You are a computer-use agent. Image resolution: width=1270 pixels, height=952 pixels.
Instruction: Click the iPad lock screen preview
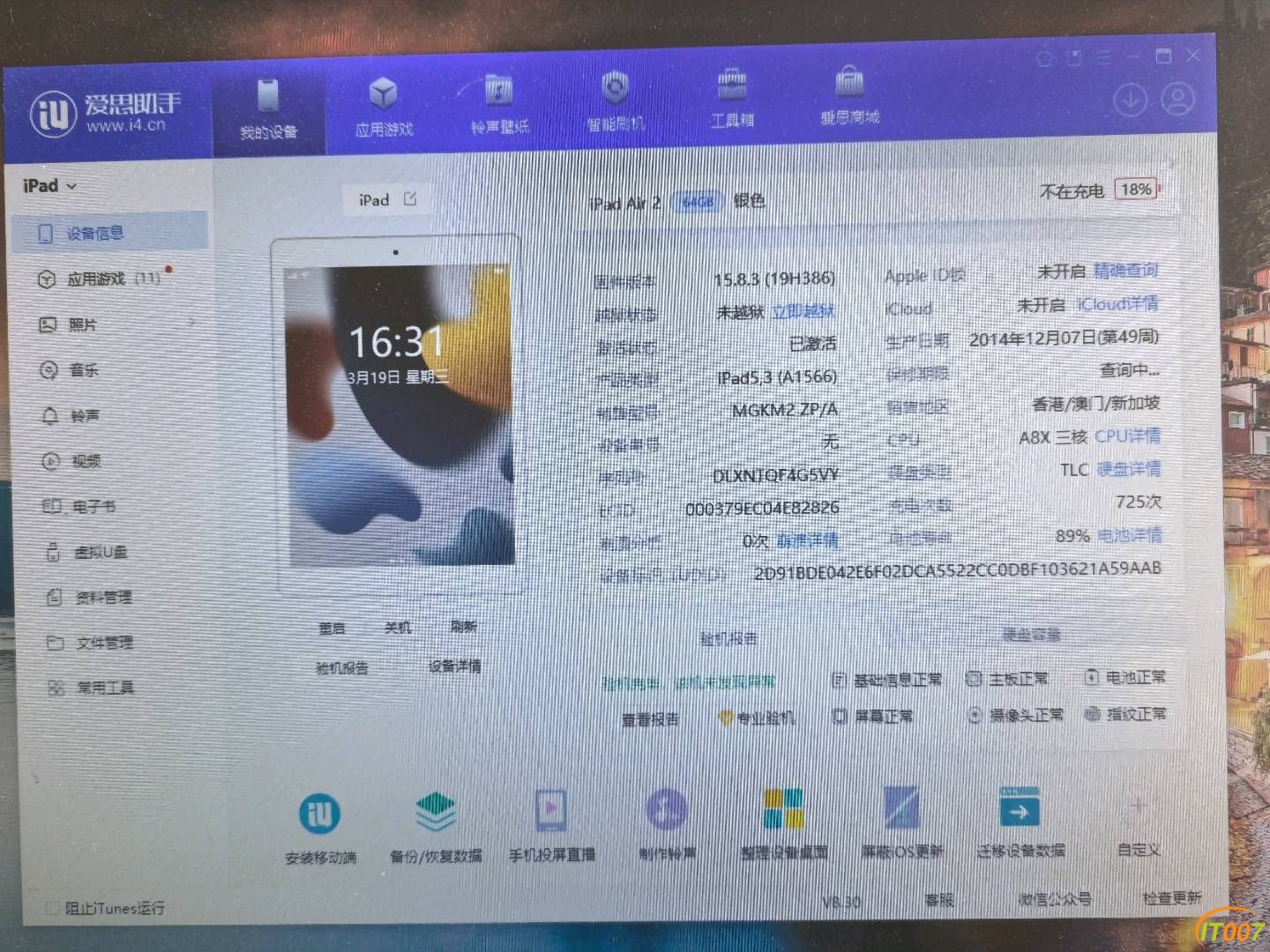[x=399, y=414]
